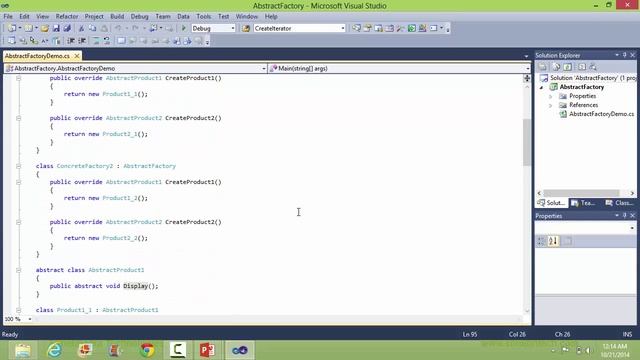
Task: Start debugging with the green play icon
Action: (x=184, y=28)
